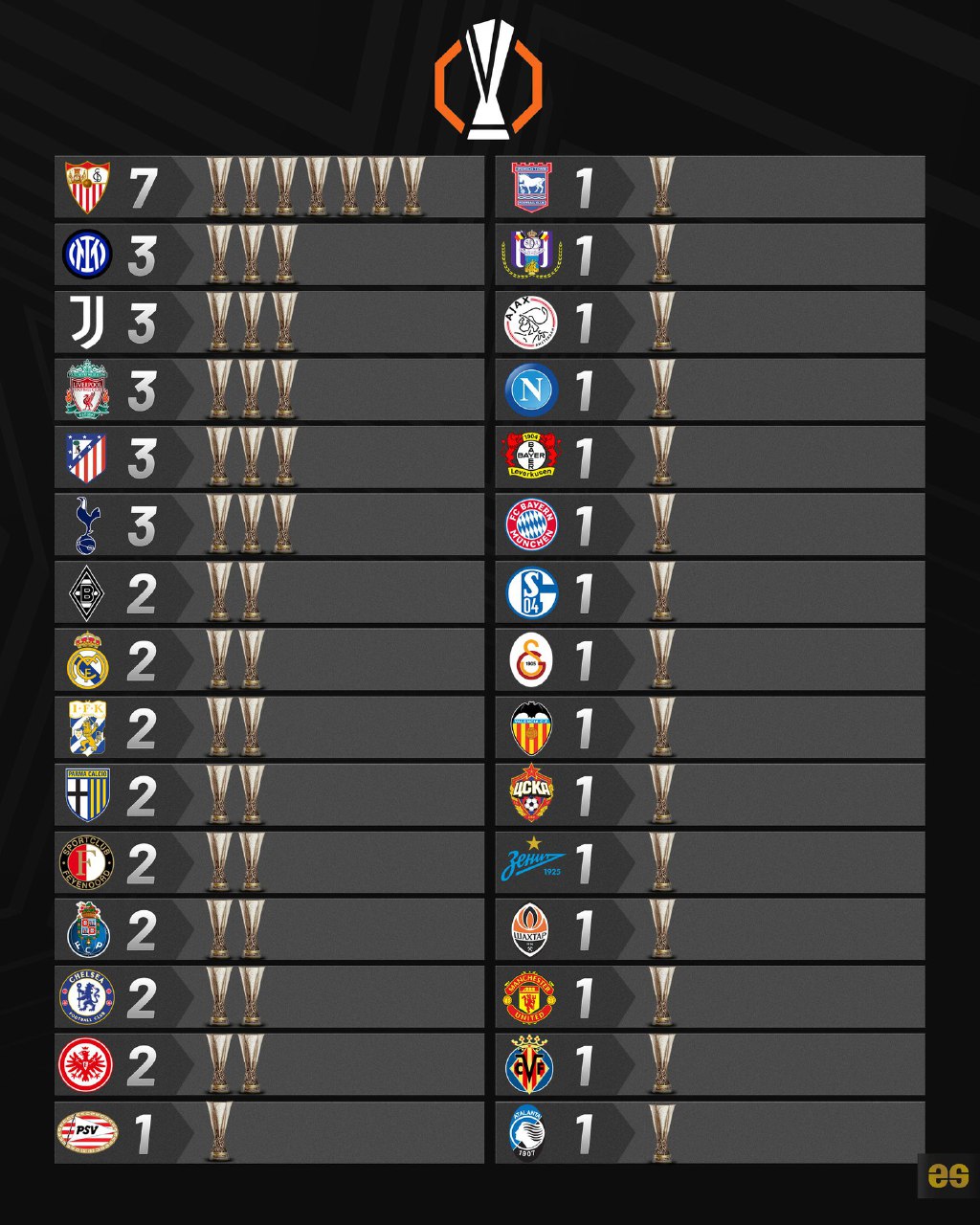Click the yellow 'es' watermark logo

pyautogui.click(x=947, y=1175)
